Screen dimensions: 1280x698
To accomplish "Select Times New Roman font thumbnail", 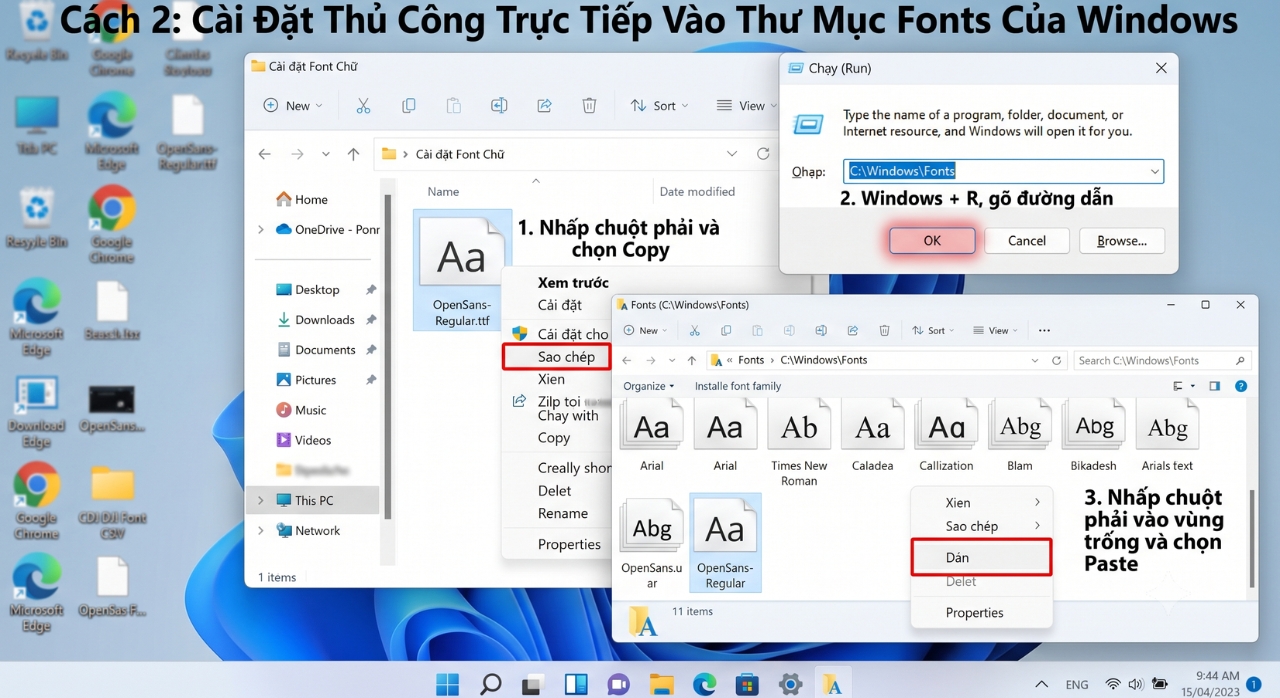I will point(799,443).
